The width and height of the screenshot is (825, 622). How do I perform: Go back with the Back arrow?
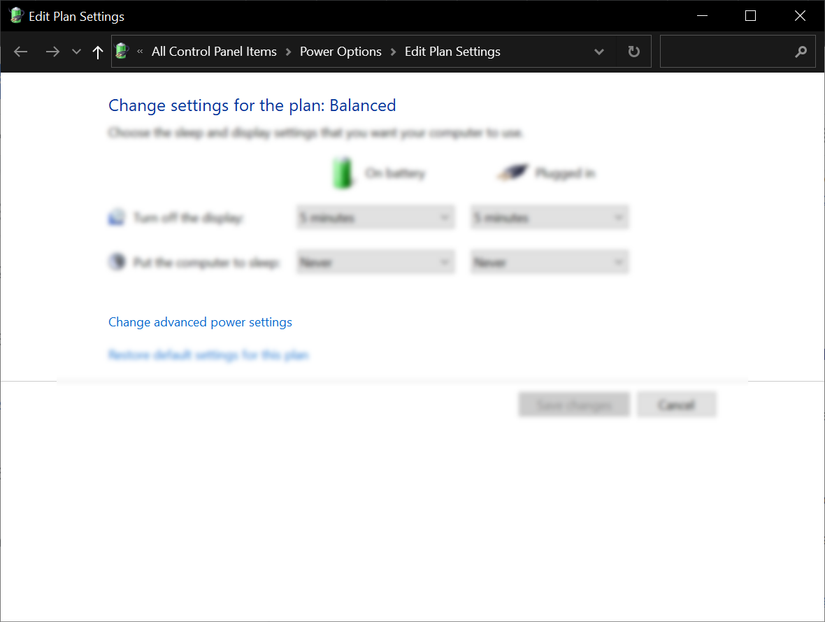(x=21, y=52)
